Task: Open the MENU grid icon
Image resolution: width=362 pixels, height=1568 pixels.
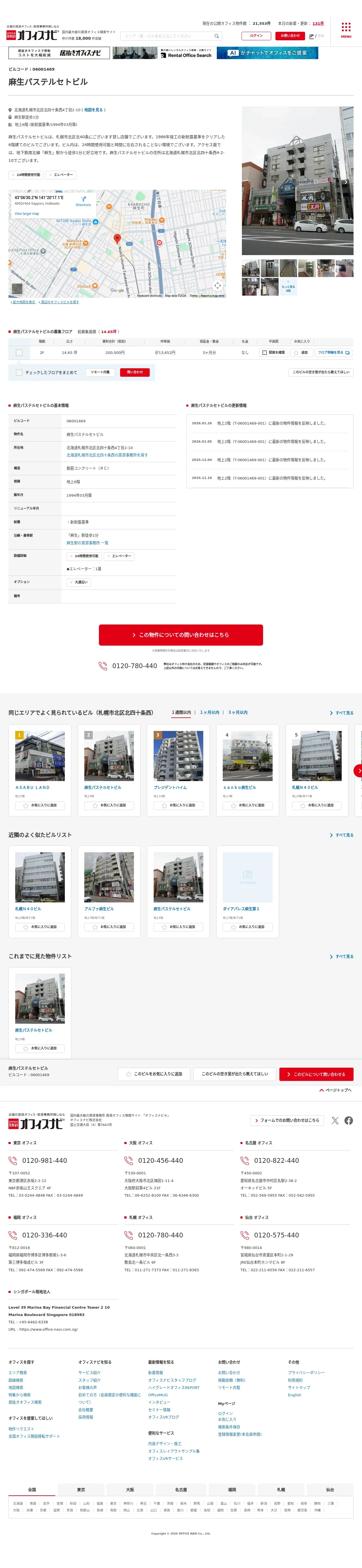Action: (346, 30)
